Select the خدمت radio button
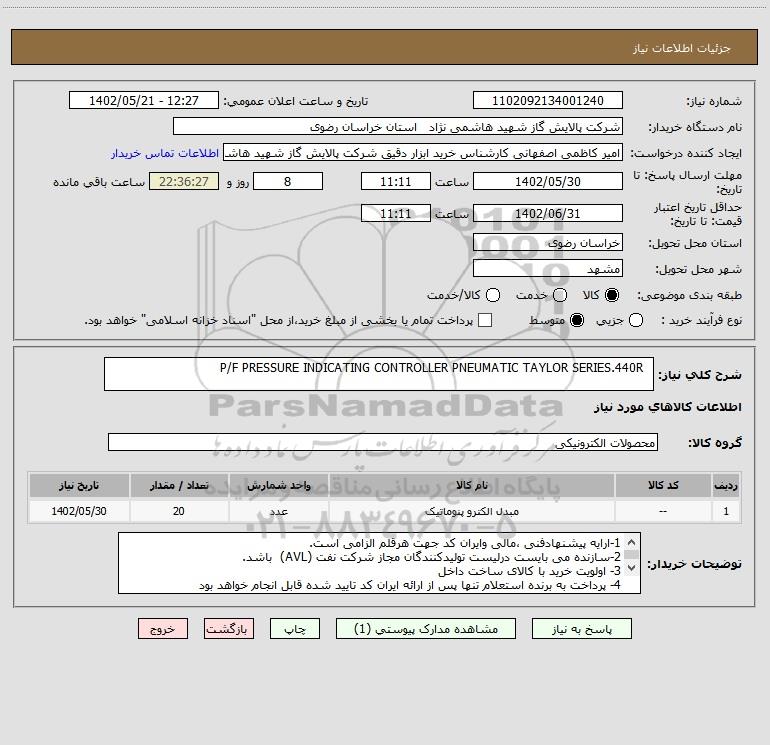 (560, 295)
